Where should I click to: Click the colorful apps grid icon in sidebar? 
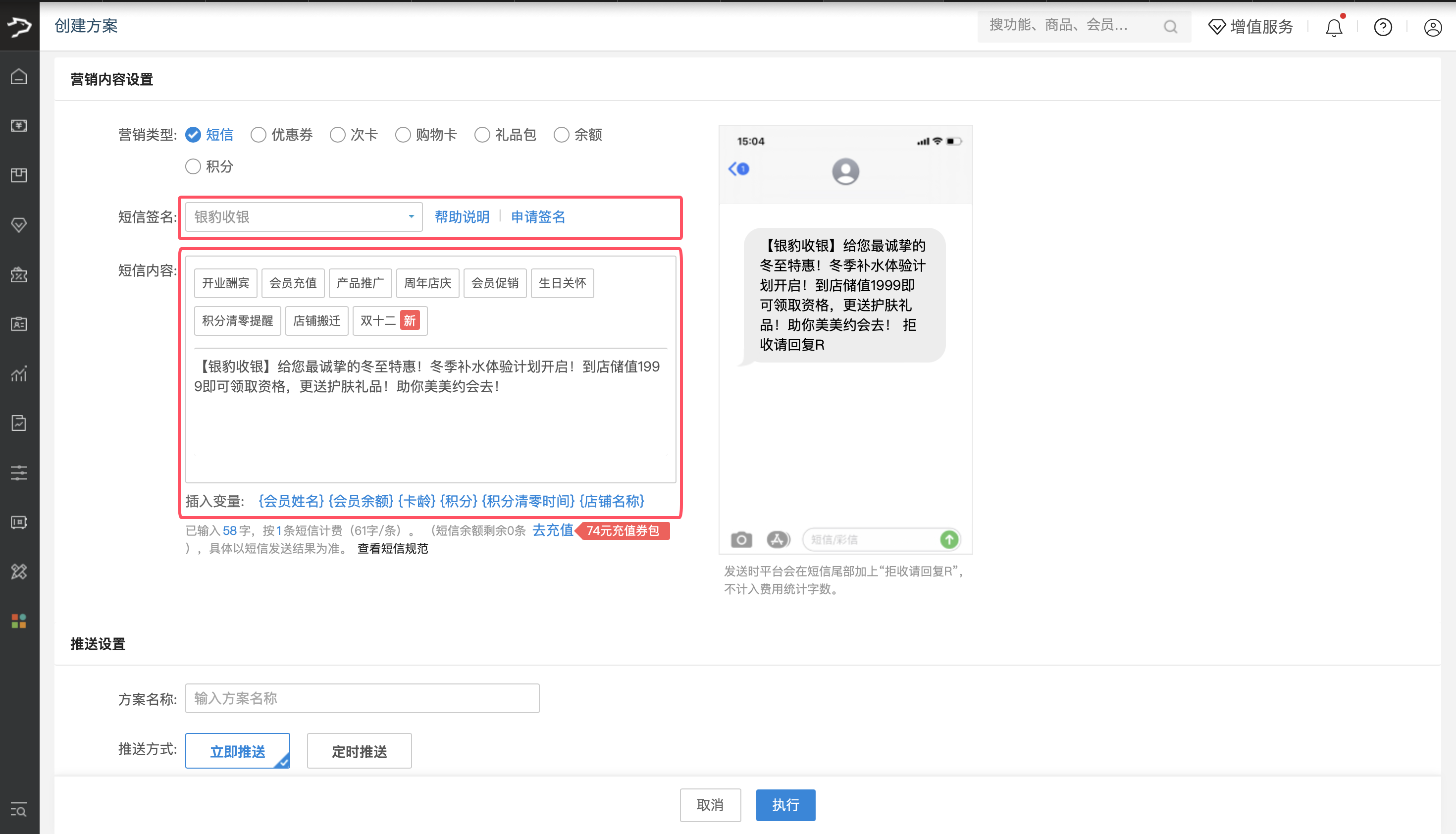(x=19, y=621)
